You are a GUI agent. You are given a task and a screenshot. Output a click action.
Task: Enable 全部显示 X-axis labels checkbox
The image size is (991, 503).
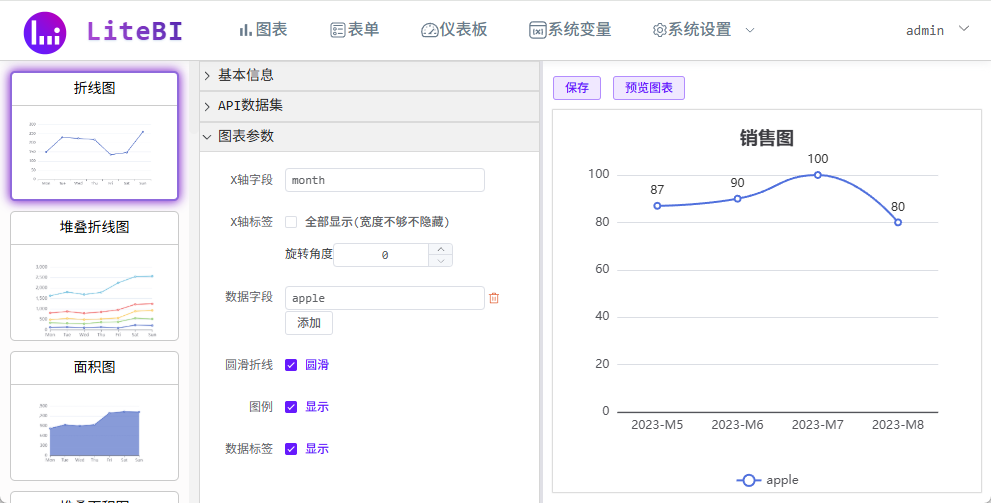pos(291,222)
